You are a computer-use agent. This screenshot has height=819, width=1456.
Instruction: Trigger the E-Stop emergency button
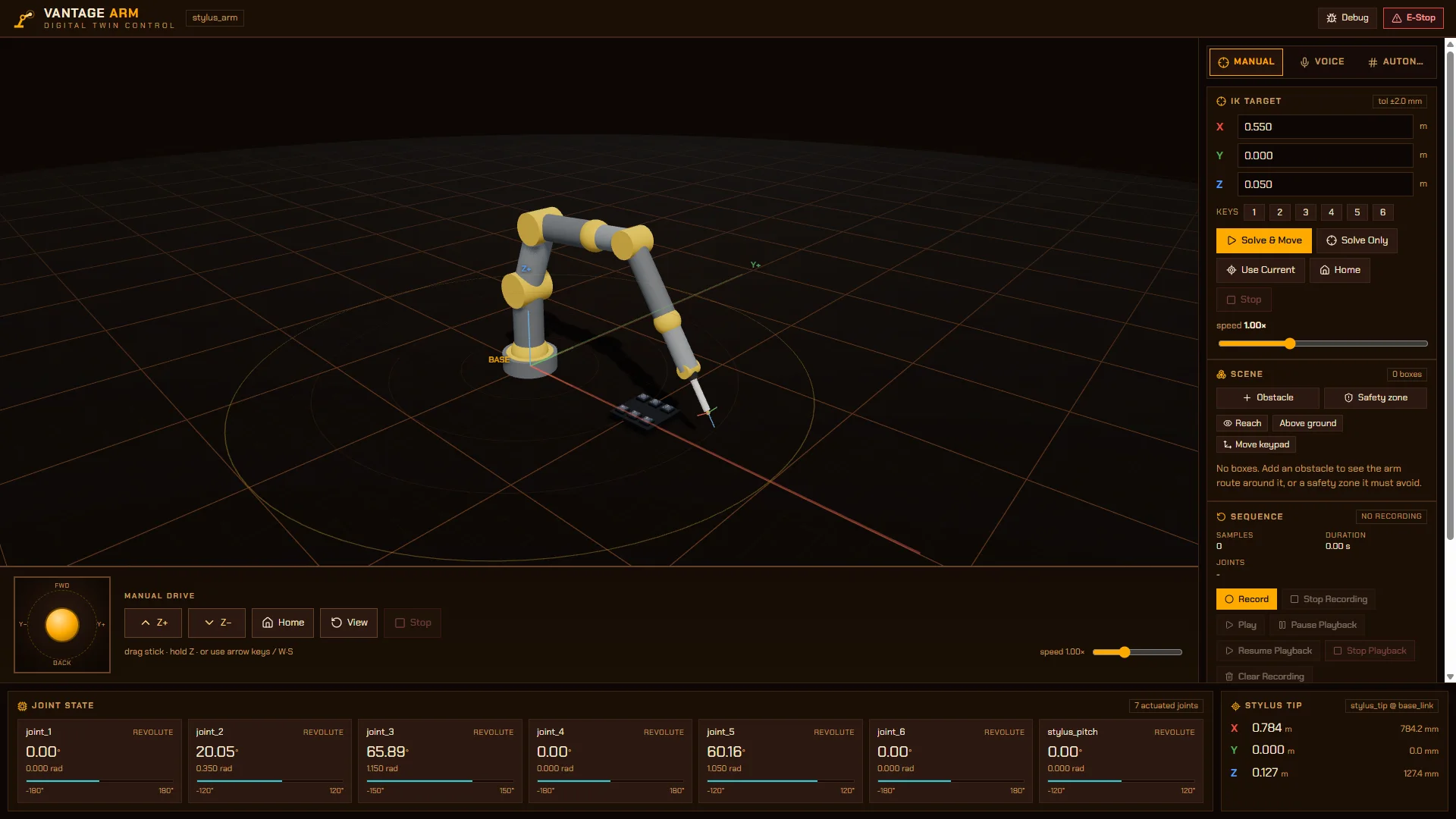tap(1413, 18)
